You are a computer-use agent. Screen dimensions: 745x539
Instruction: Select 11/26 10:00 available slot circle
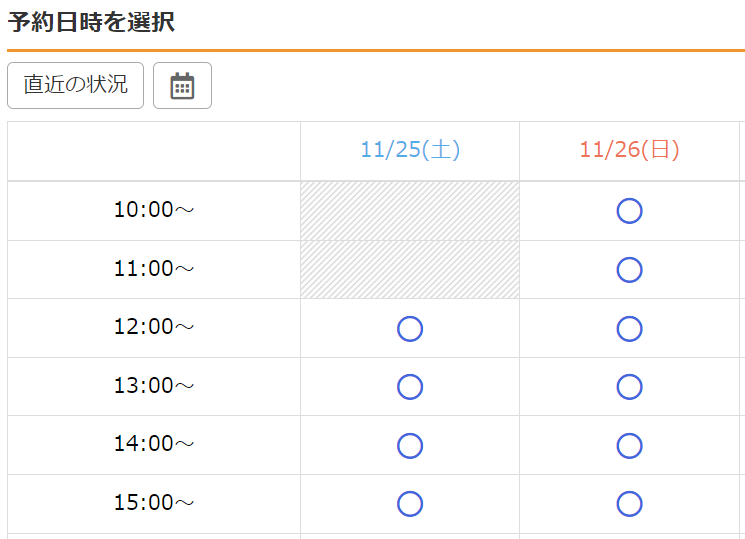[630, 211]
